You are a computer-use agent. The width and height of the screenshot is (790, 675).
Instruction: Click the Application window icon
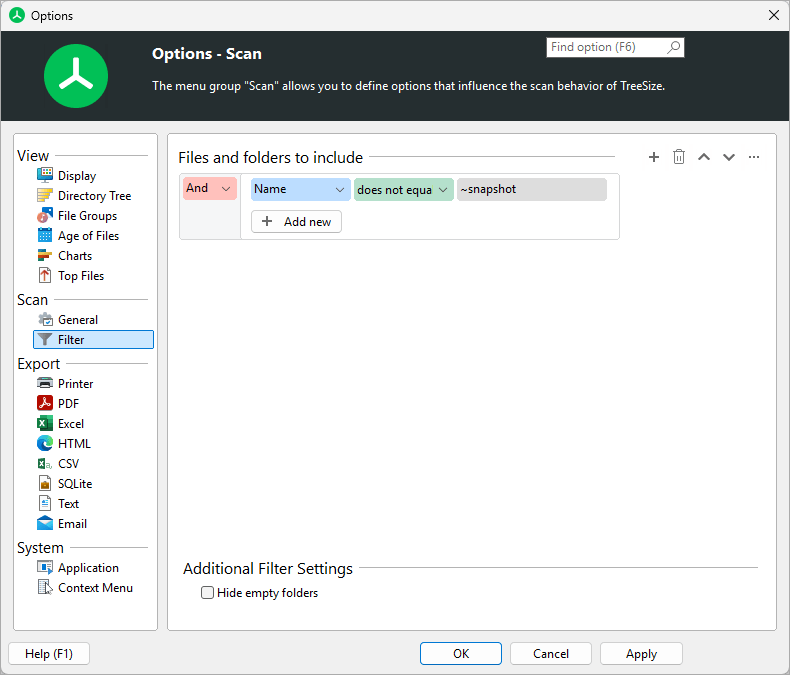[45, 568]
